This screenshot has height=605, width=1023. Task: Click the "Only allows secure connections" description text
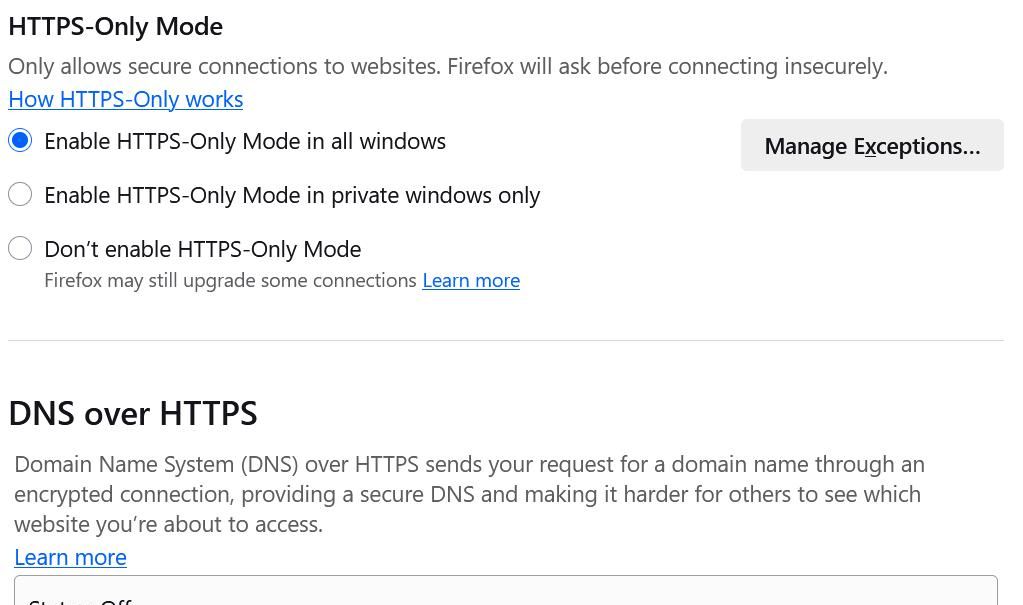225,67
